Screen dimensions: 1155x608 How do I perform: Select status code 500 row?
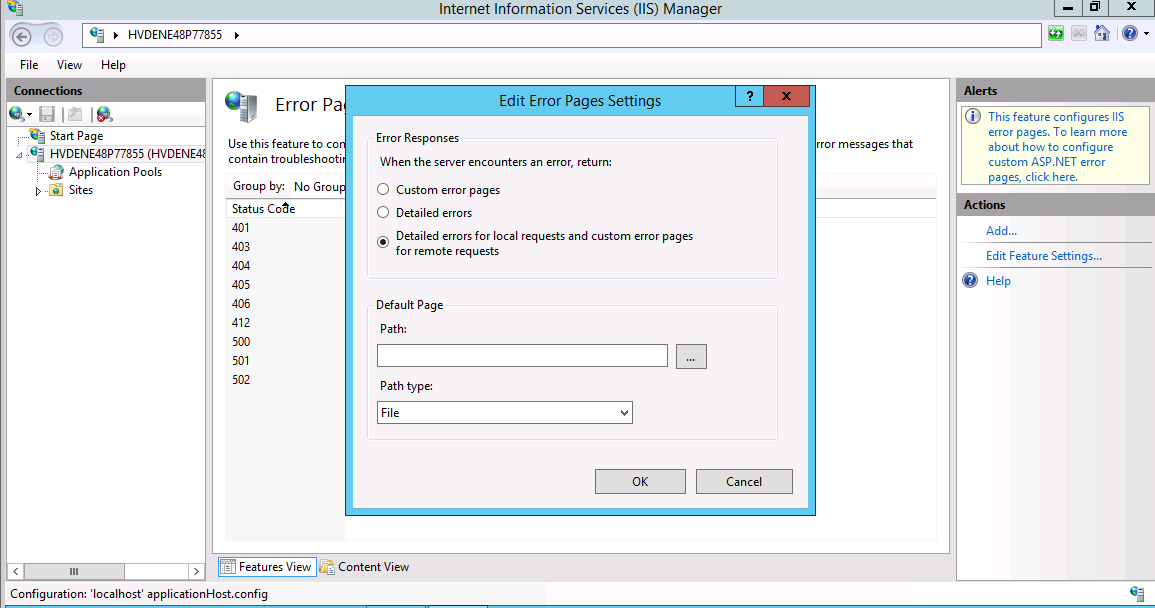241,342
